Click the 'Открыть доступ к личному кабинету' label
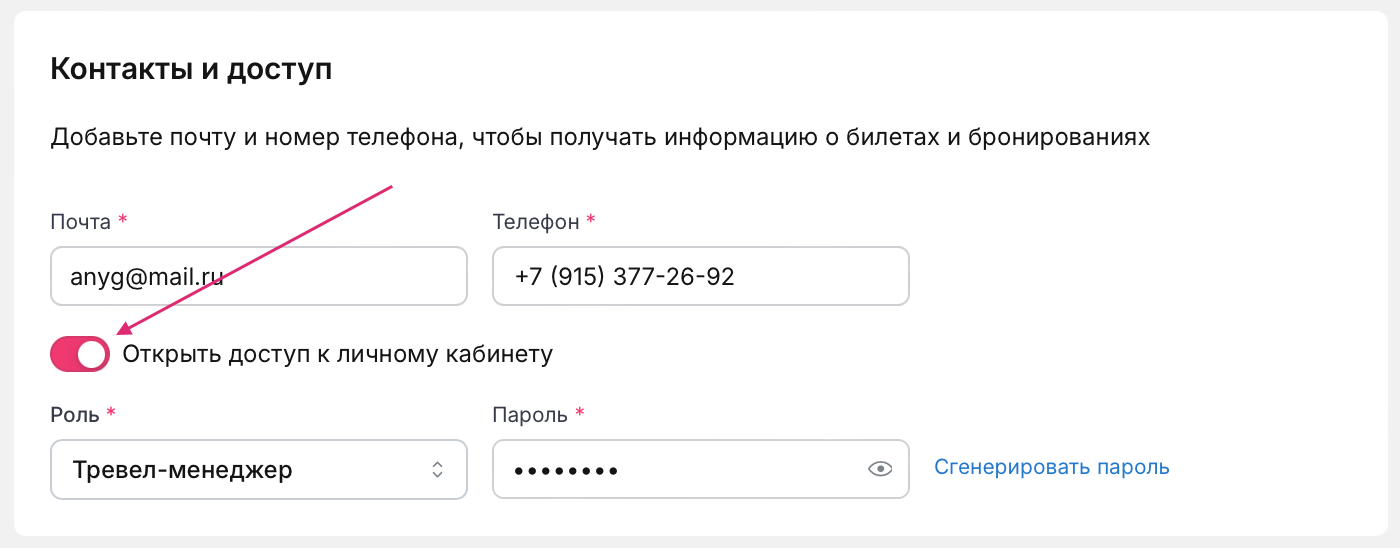 pyautogui.click(x=337, y=354)
